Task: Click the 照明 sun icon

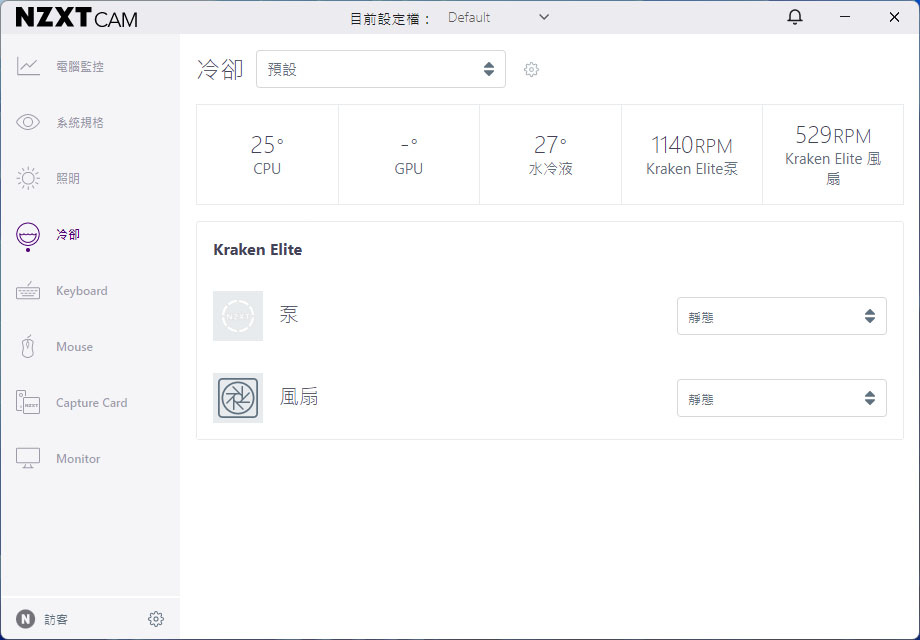Action: pyautogui.click(x=28, y=178)
